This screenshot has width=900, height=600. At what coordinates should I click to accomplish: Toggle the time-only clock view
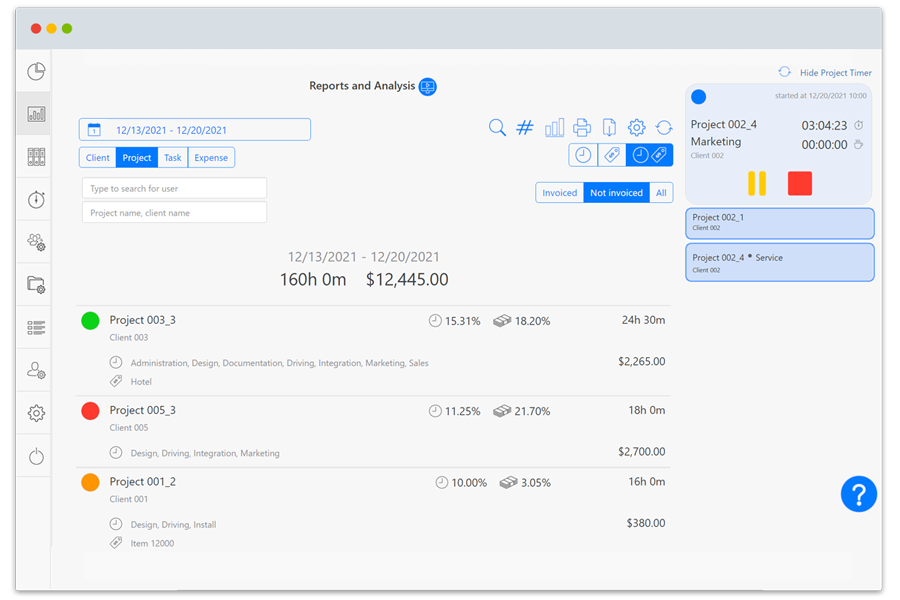(582, 155)
